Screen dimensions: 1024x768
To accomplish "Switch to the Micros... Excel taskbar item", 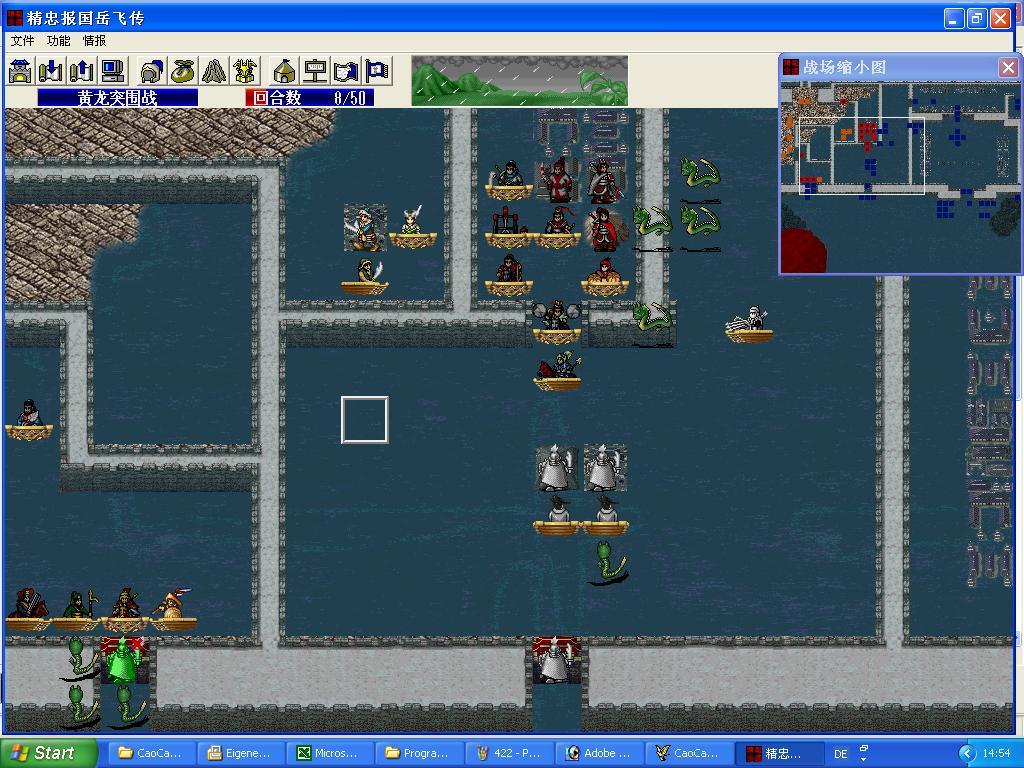I will 329,753.
